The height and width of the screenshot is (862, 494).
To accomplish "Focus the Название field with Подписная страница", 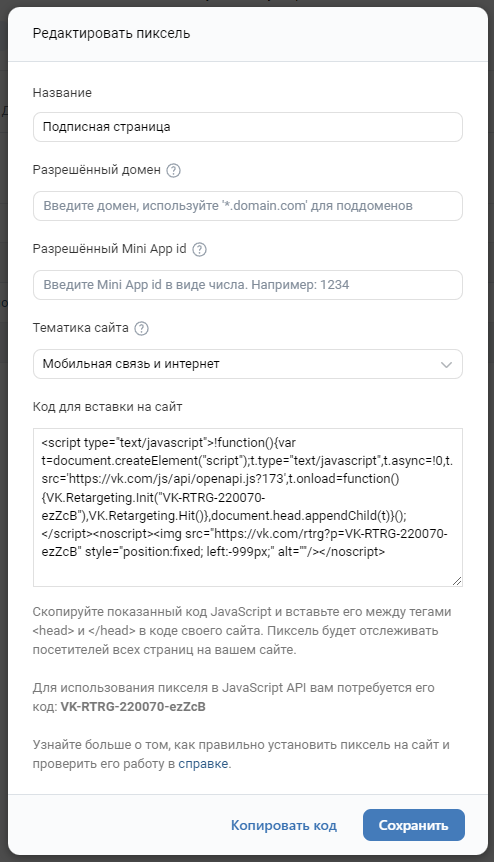I will 248,127.
